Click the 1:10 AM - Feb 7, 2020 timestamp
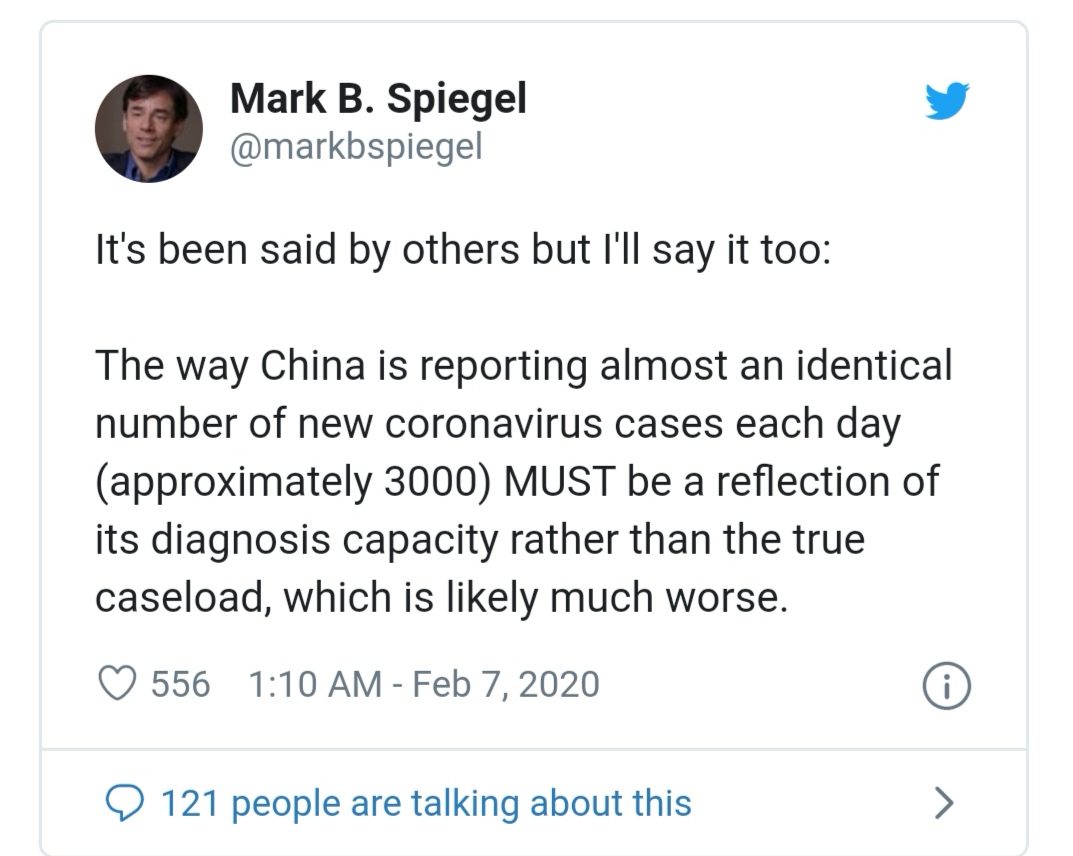This screenshot has width=1073, height=856. click(x=424, y=684)
